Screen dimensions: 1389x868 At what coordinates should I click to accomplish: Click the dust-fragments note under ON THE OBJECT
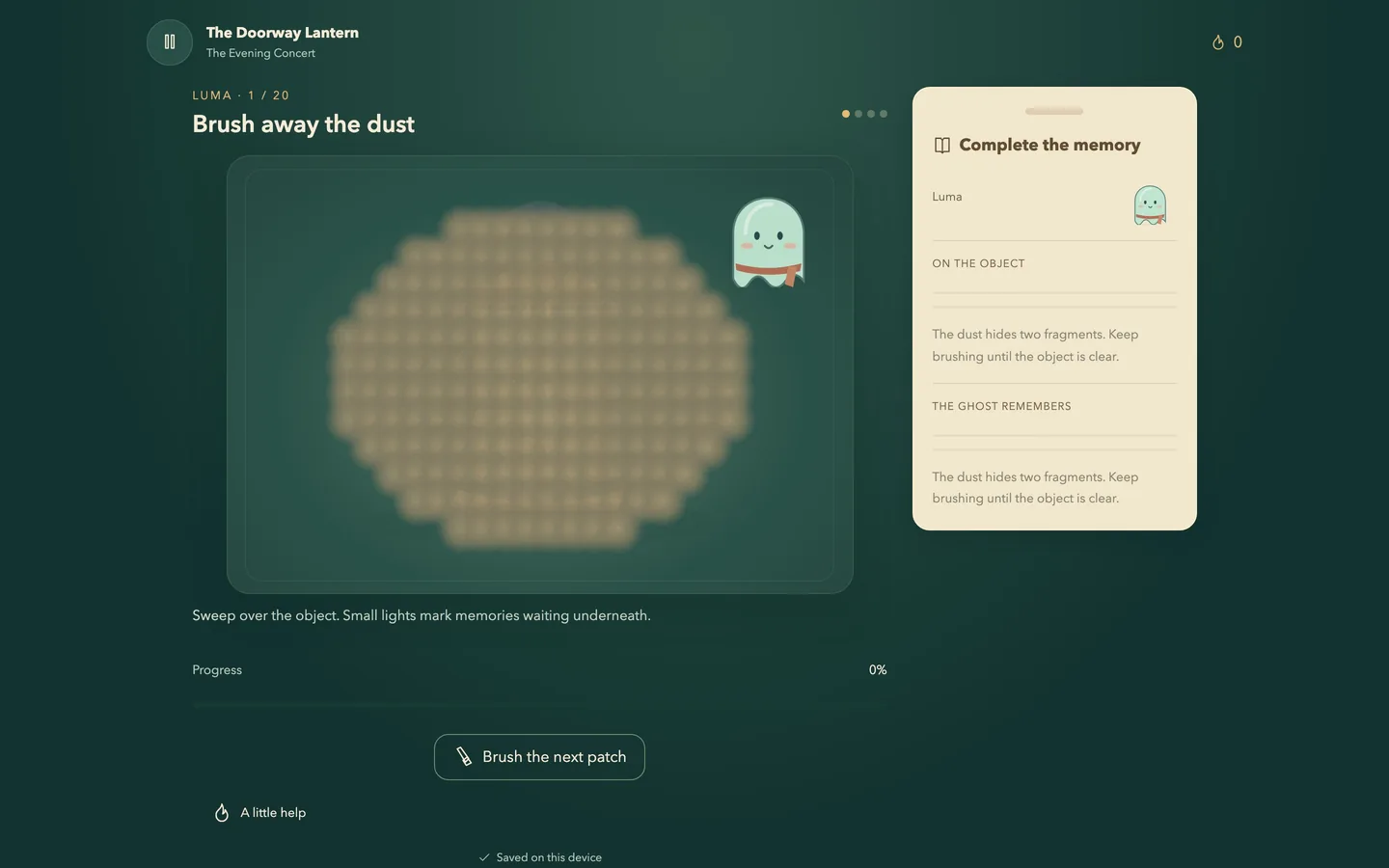1035,345
